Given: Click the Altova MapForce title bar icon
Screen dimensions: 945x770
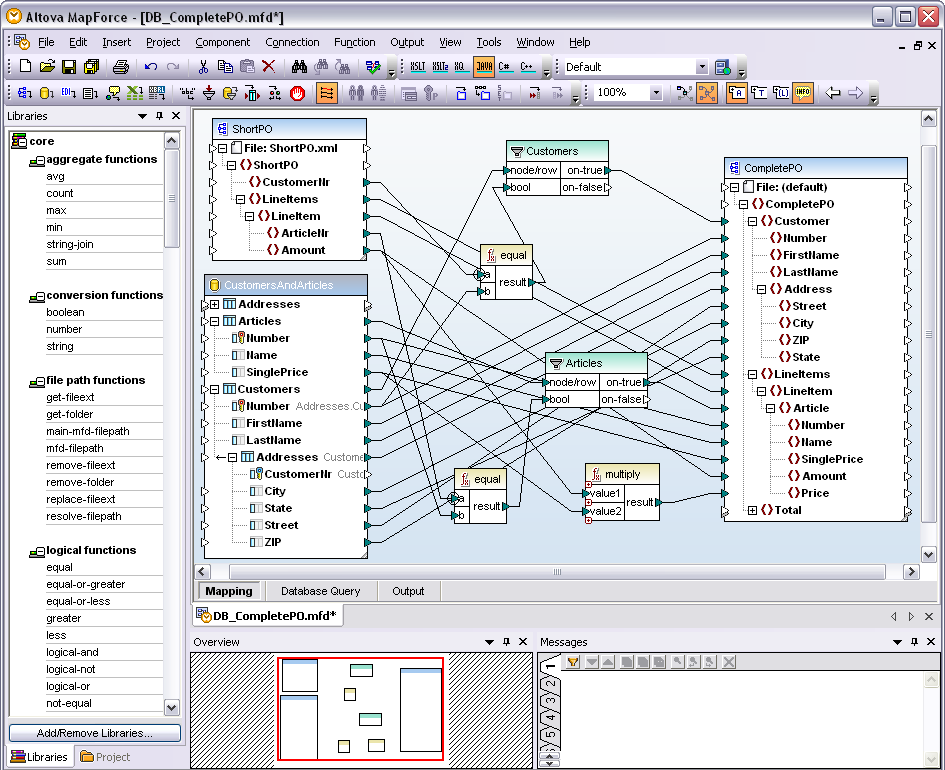Looking at the screenshot, I should pos(13,16).
